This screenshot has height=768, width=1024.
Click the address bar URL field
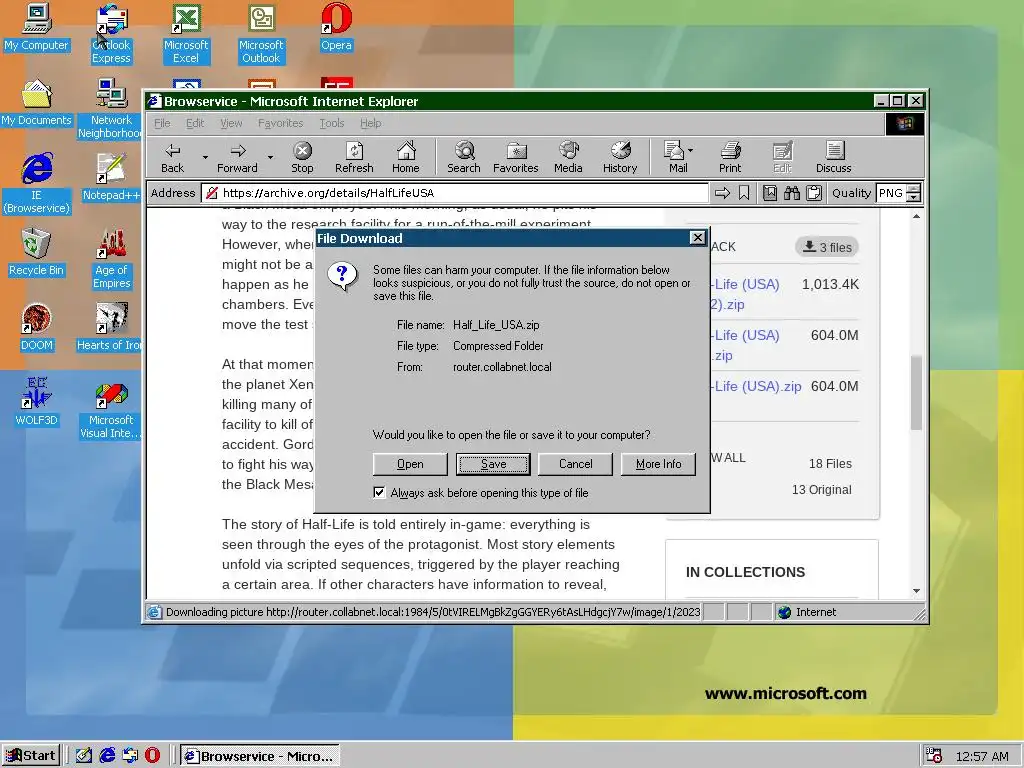(x=455, y=193)
